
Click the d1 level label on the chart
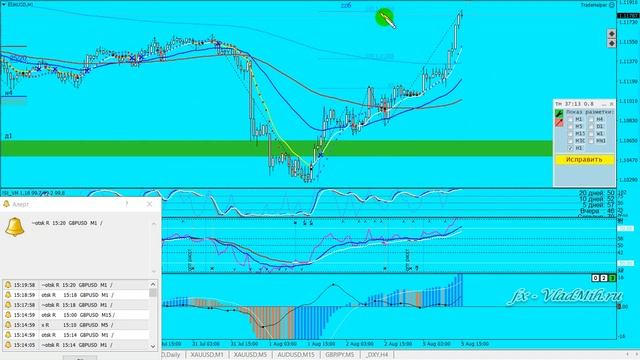tap(8, 136)
